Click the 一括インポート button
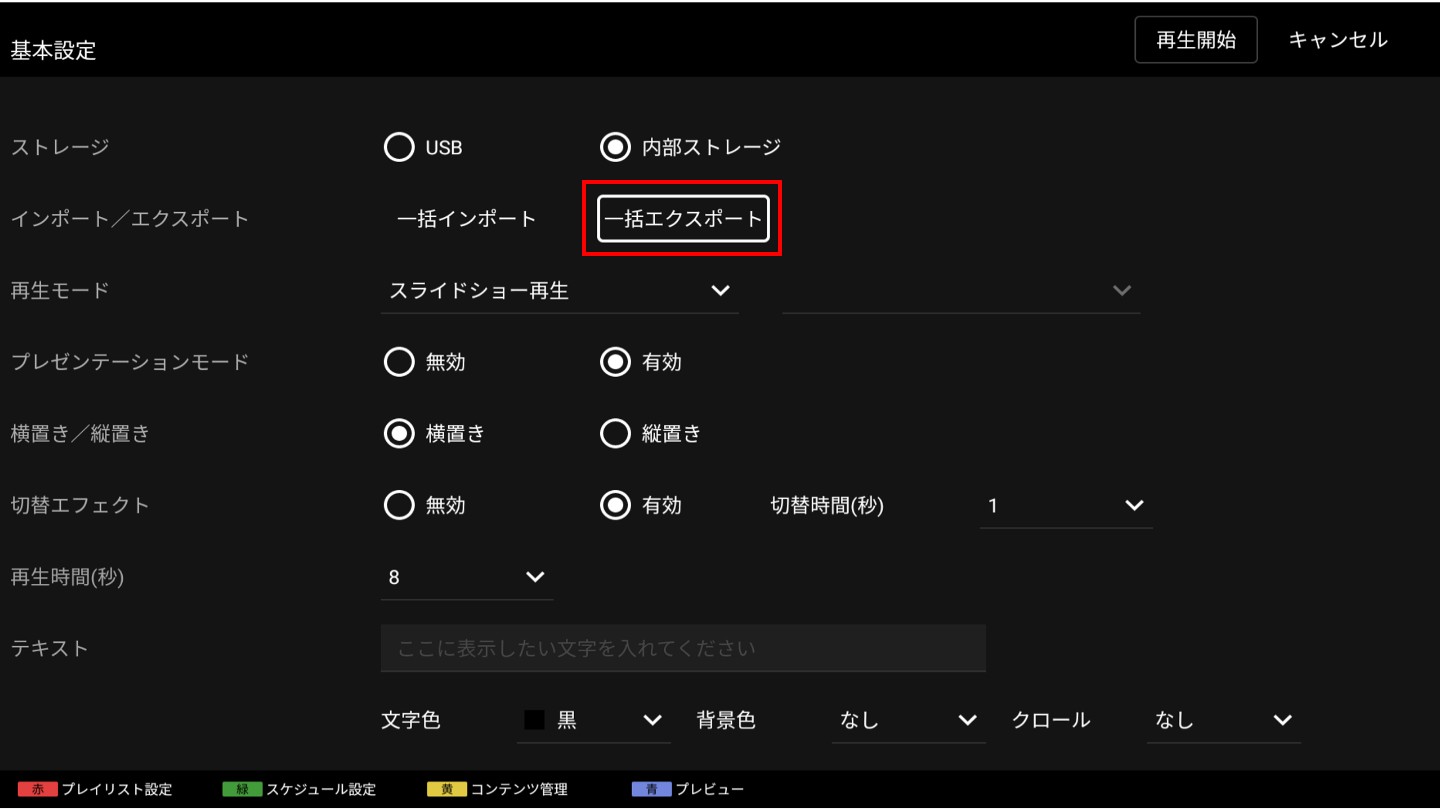Viewport: 1440px width, 810px height. click(x=467, y=219)
